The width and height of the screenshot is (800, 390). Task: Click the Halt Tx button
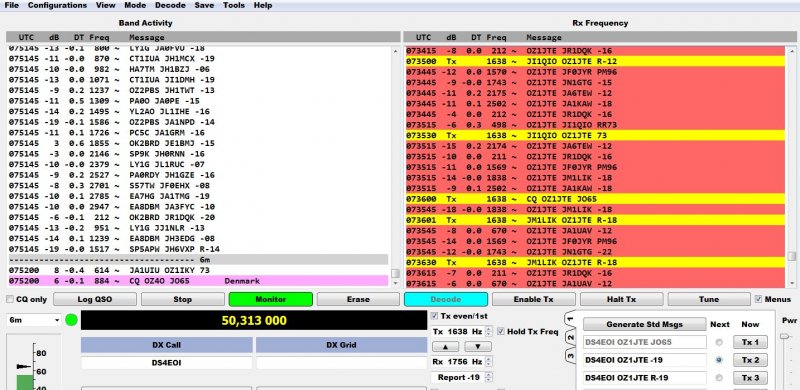pyautogui.click(x=621, y=300)
